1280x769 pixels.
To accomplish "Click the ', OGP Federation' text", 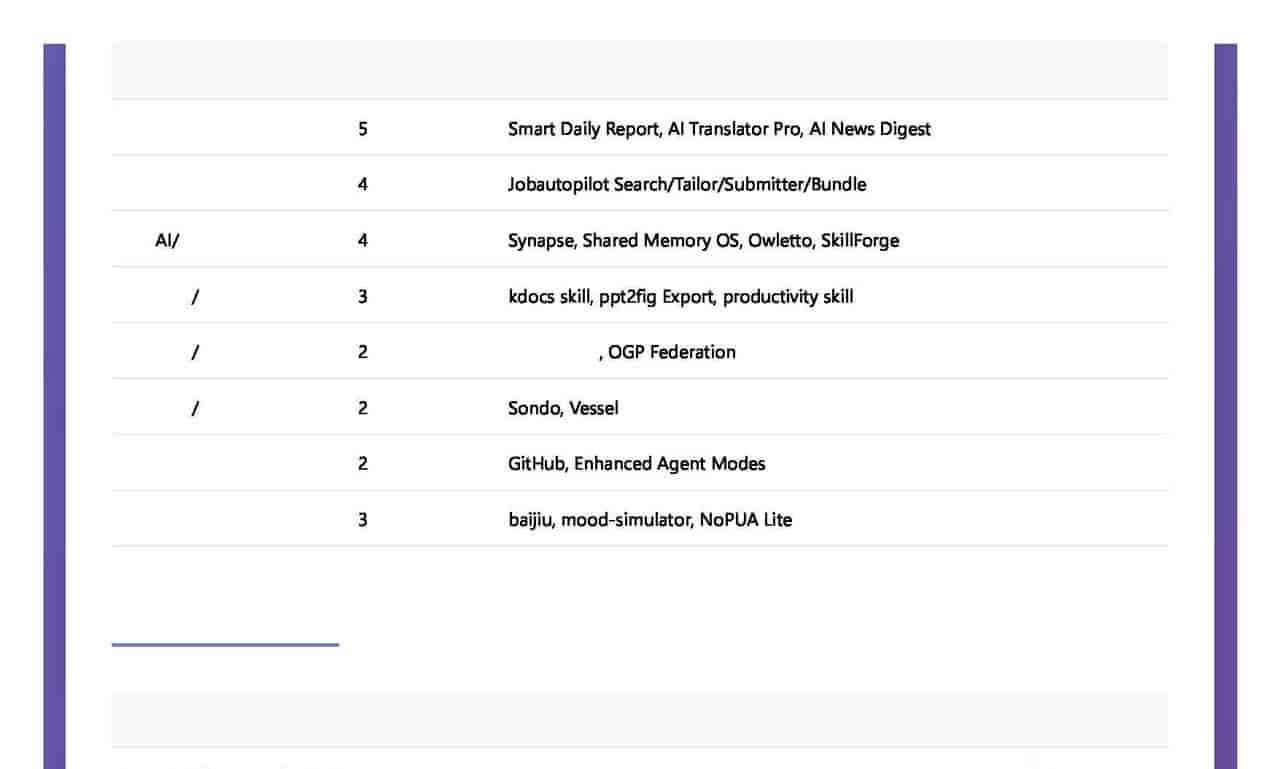I will point(667,352).
